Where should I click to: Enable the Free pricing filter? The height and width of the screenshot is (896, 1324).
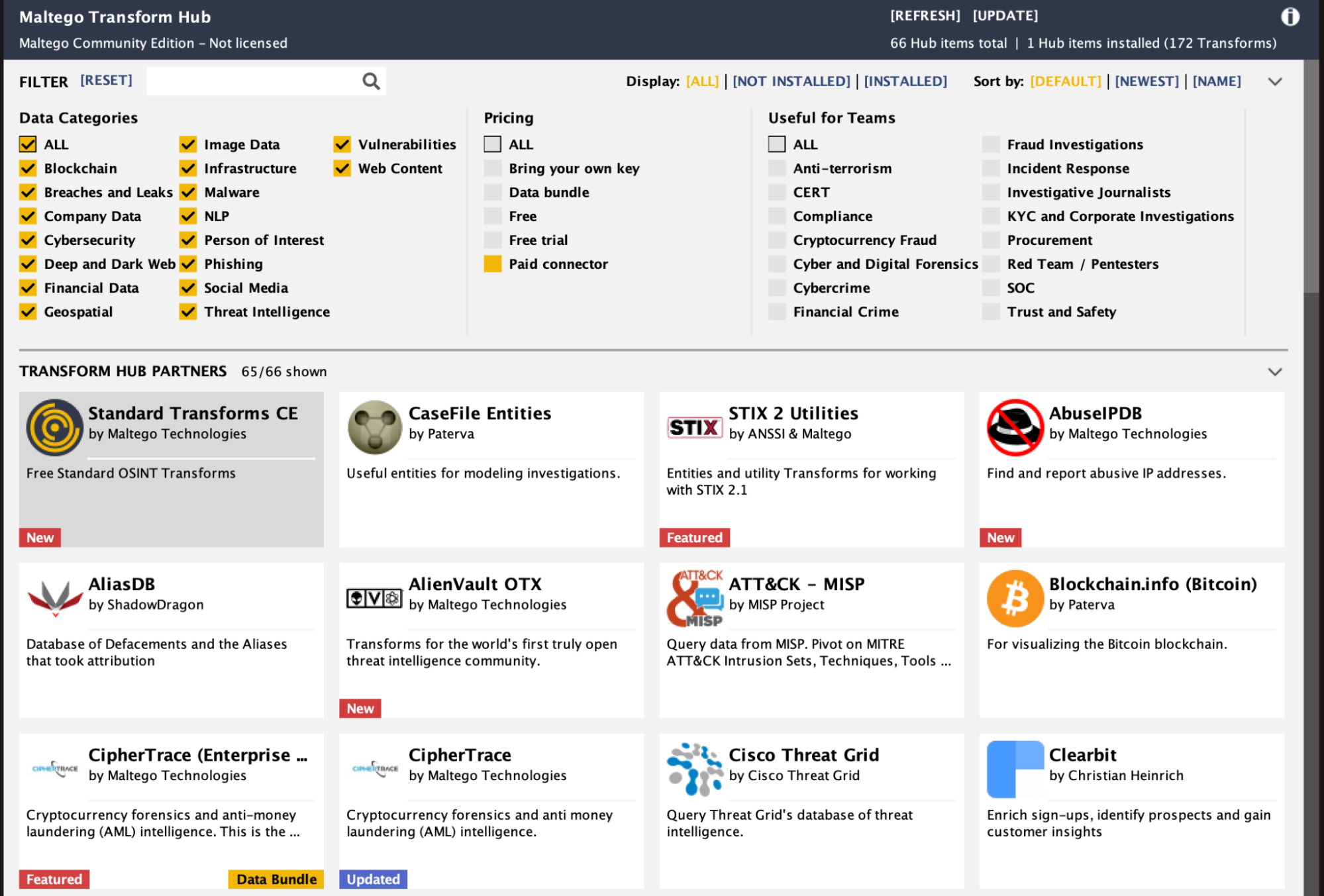(492, 216)
